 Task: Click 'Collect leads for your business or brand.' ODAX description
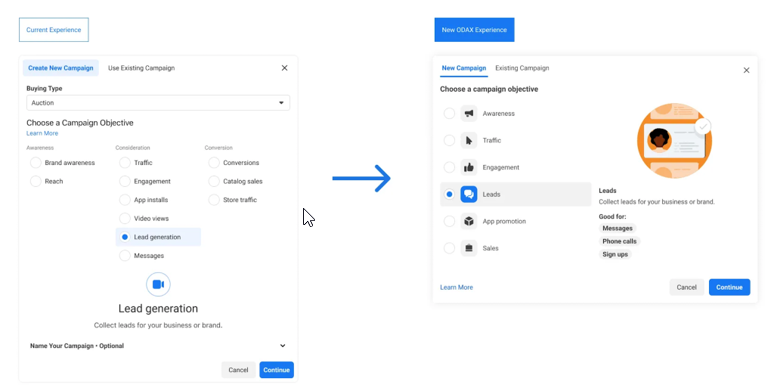(656, 202)
